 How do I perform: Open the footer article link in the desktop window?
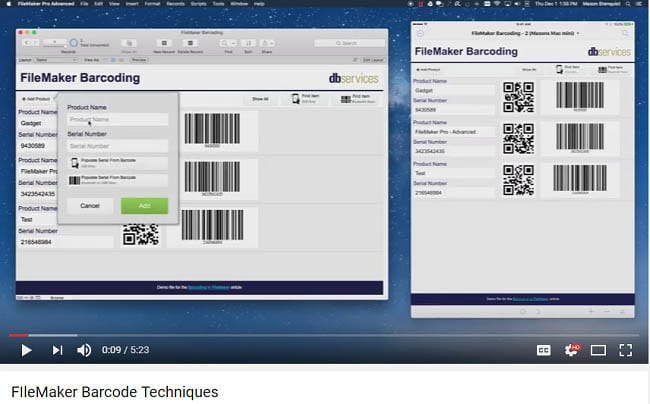coord(209,287)
